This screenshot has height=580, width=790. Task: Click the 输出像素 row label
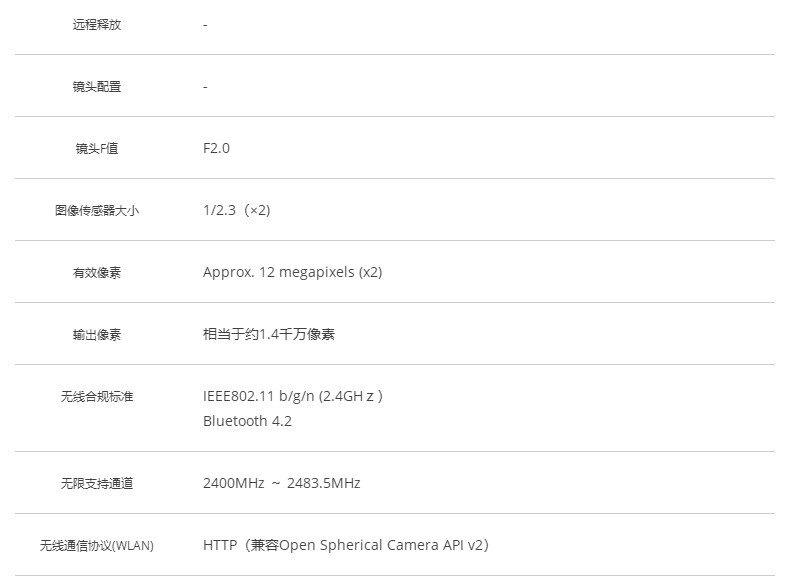(97, 335)
